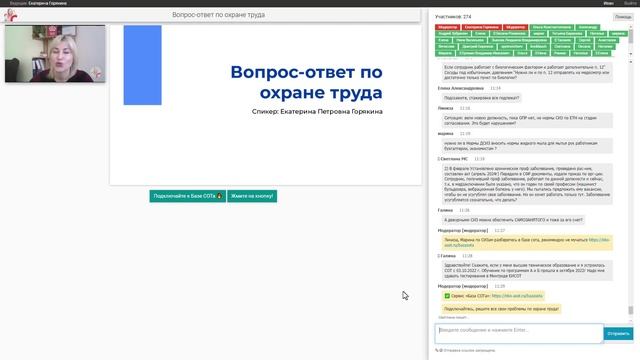The width and height of the screenshot is (640, 360).
Task: Open the link in moderator message at 11:27
Action: 599,240
